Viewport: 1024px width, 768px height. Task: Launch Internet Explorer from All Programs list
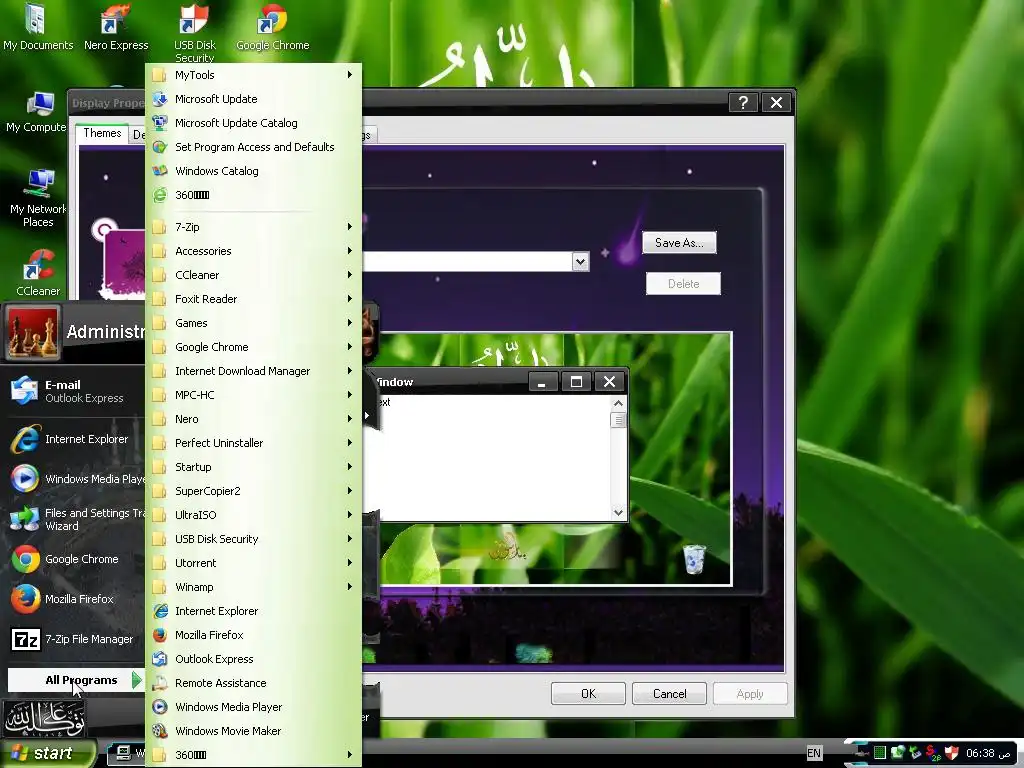[x=253, y=611]
